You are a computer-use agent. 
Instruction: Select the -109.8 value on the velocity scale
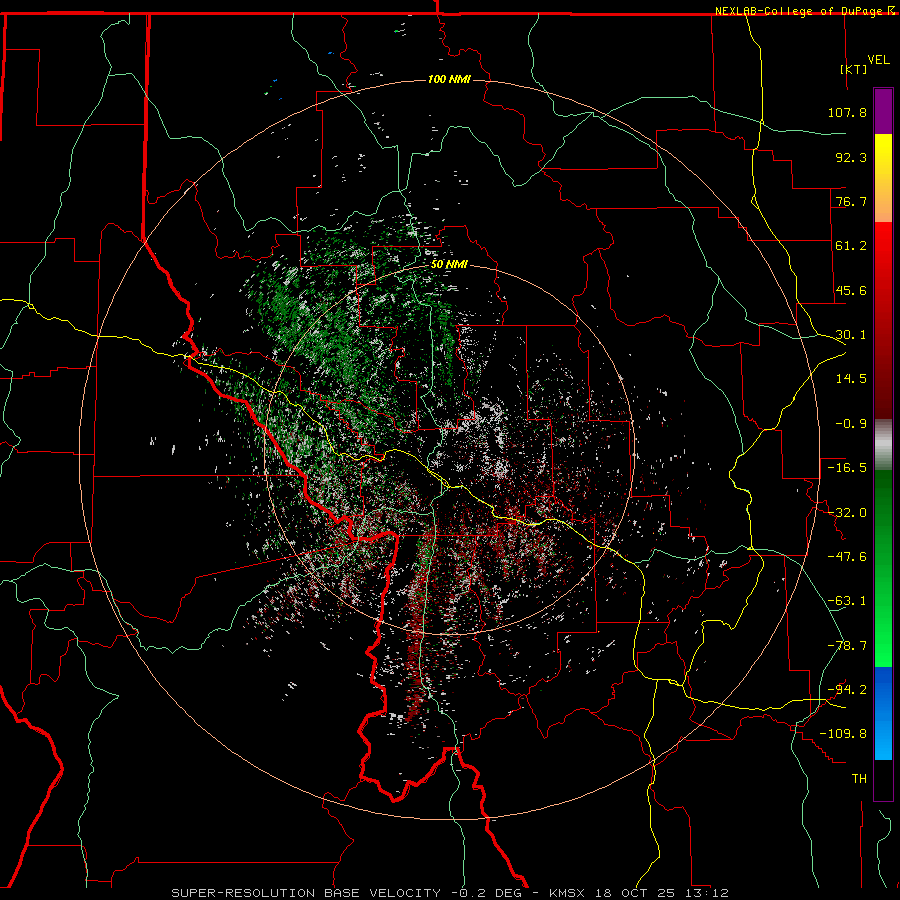843,734
